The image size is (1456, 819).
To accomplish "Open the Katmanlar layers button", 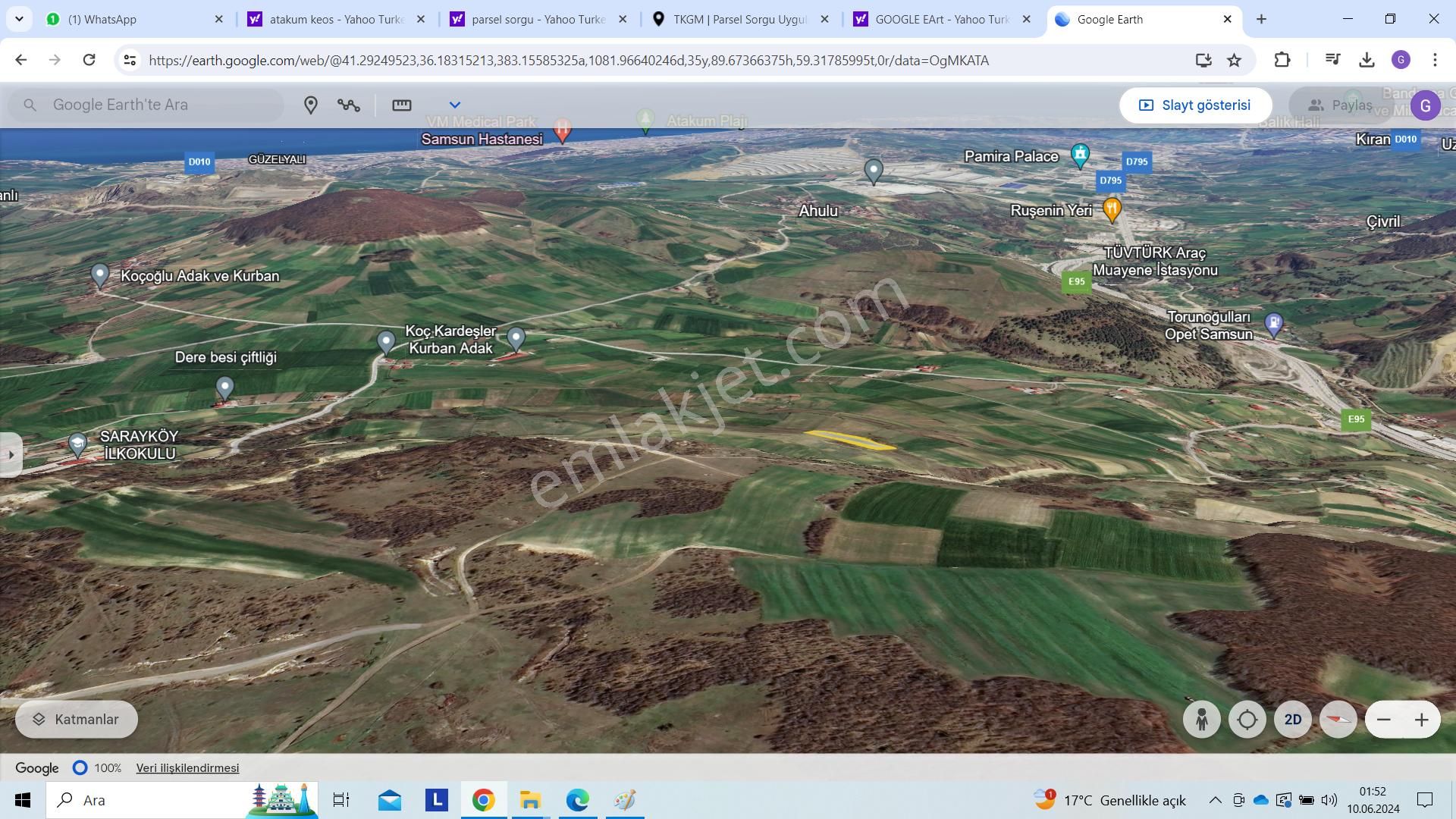I will click(76, 720).
